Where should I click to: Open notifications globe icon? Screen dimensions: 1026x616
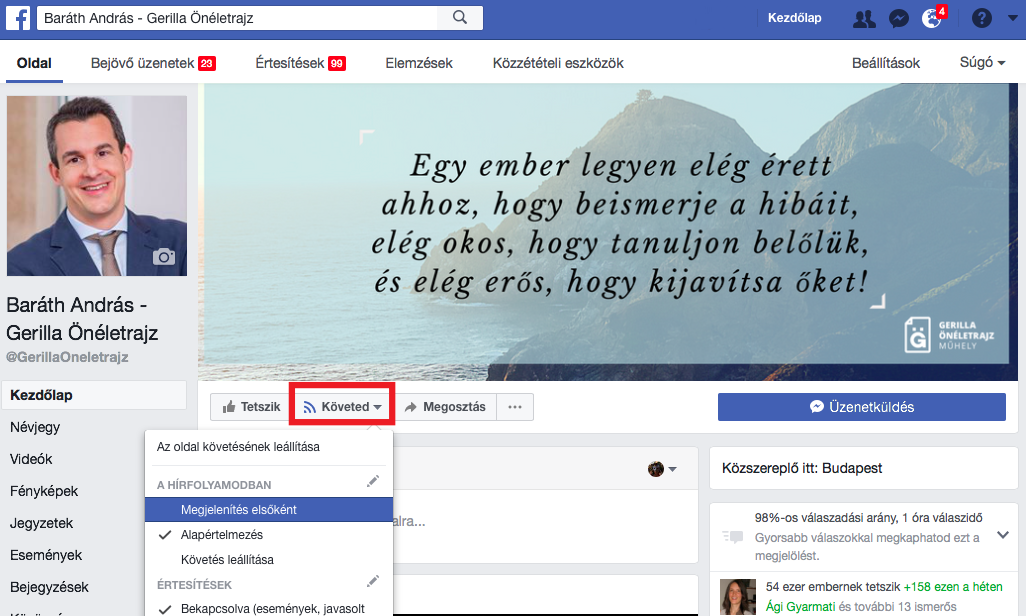click(x=931, y=18)
